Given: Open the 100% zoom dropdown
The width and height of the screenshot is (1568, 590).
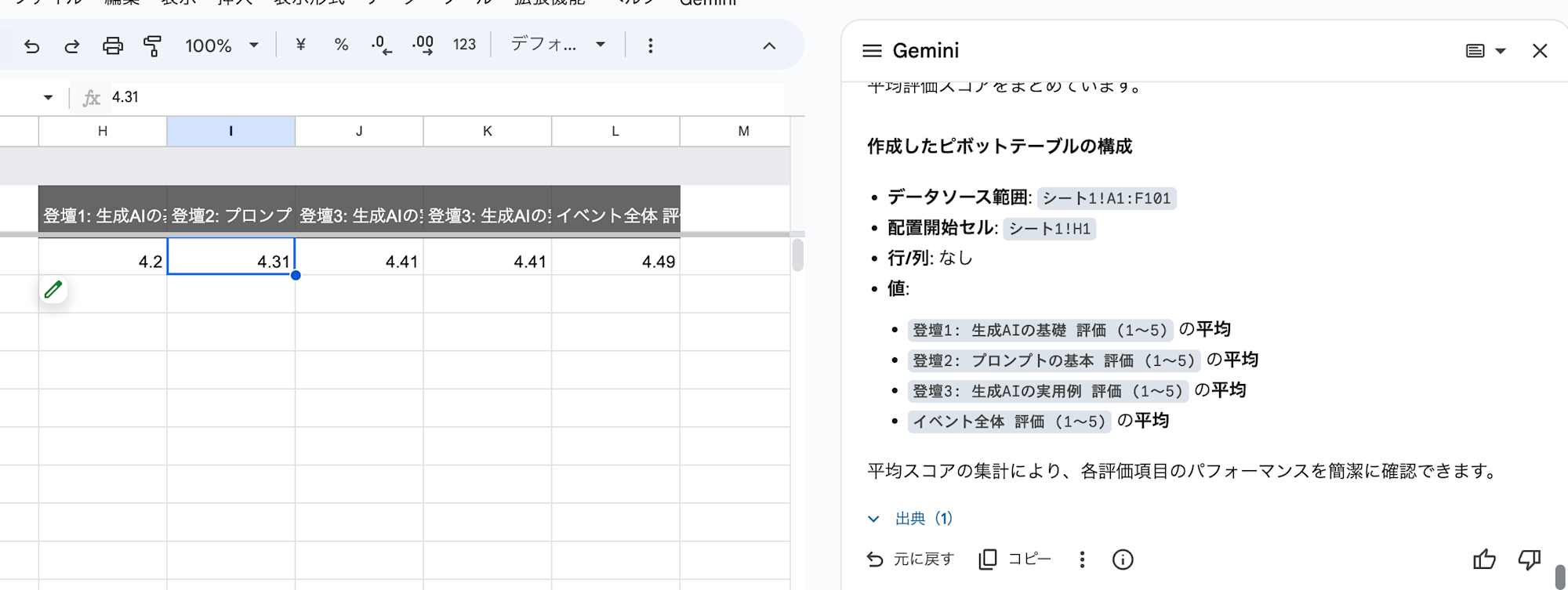Looking at the screenshot, I should (222, 45).
